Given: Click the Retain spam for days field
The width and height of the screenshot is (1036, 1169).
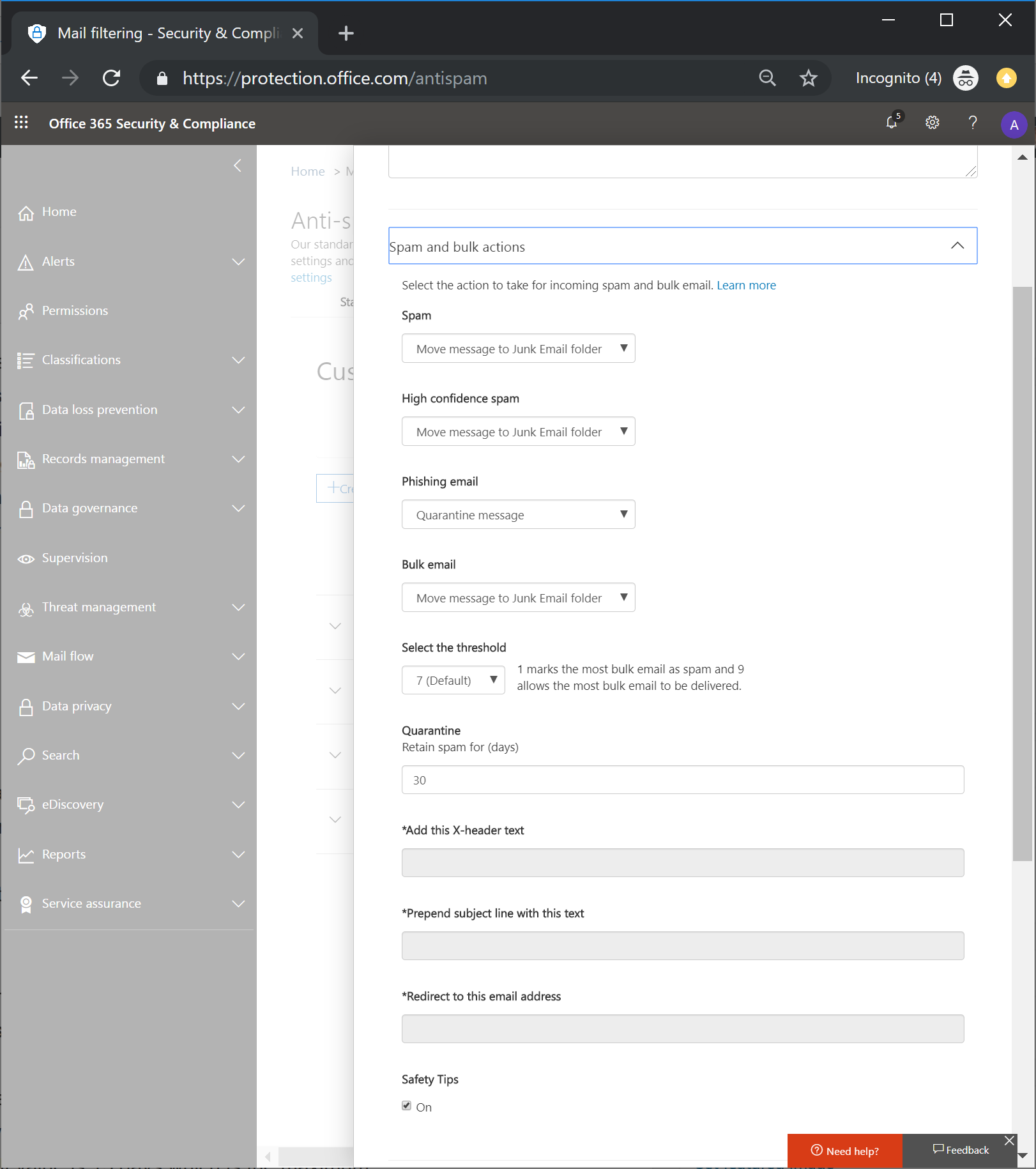Looking at the screenshot, I should click(x=682, y=780).
